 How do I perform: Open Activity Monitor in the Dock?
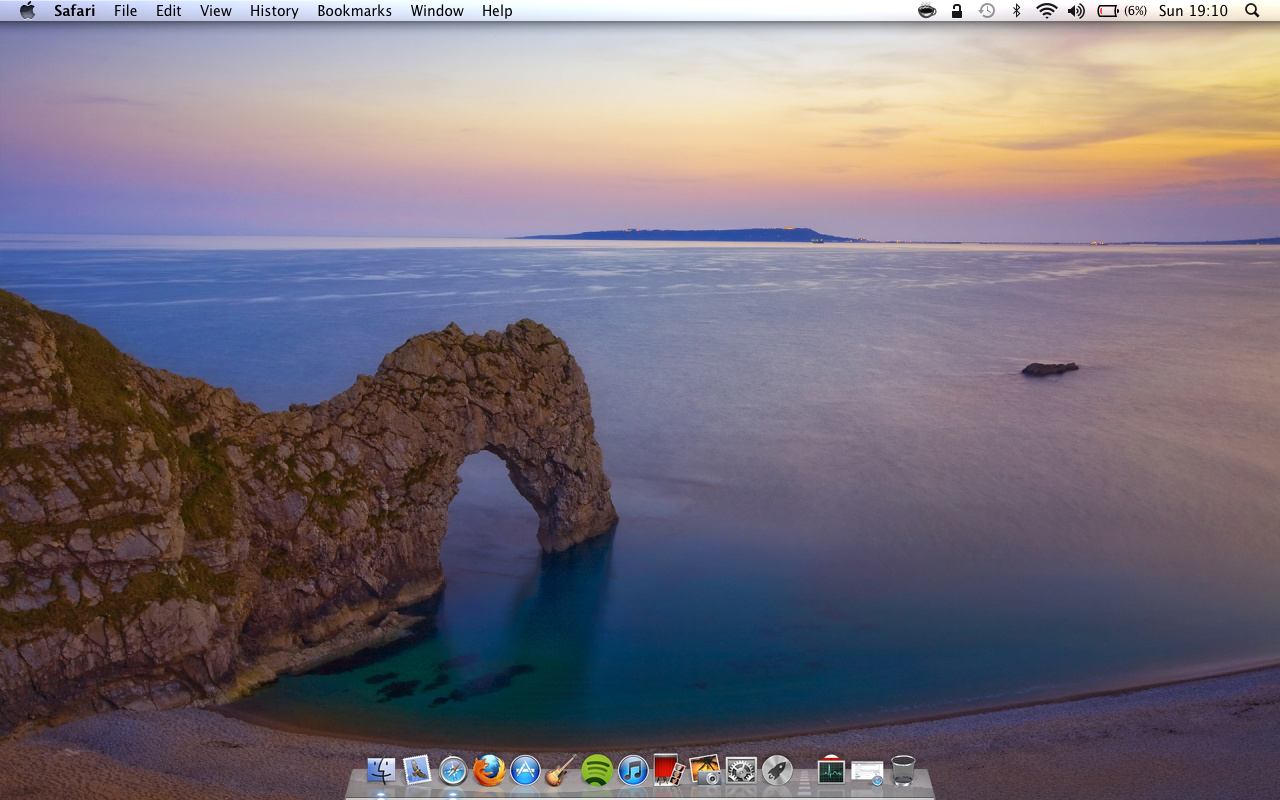coord(831,770)
